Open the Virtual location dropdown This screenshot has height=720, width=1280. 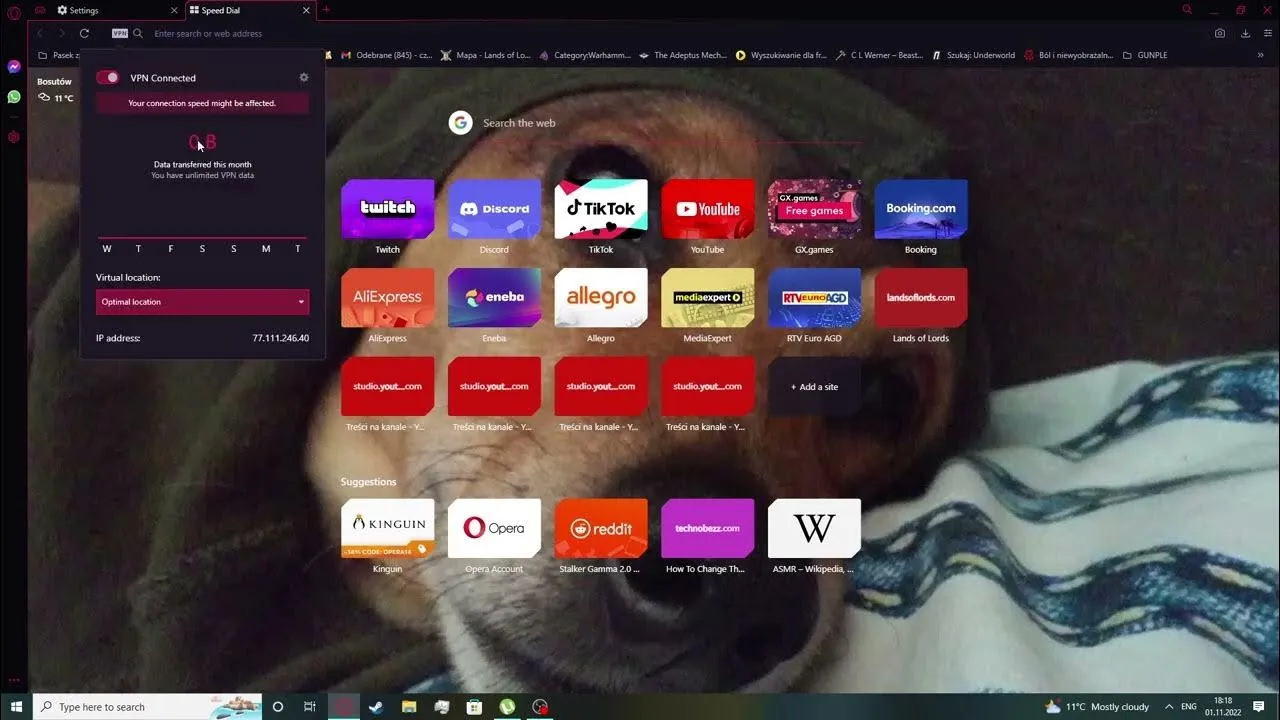[x=202, y=301]
